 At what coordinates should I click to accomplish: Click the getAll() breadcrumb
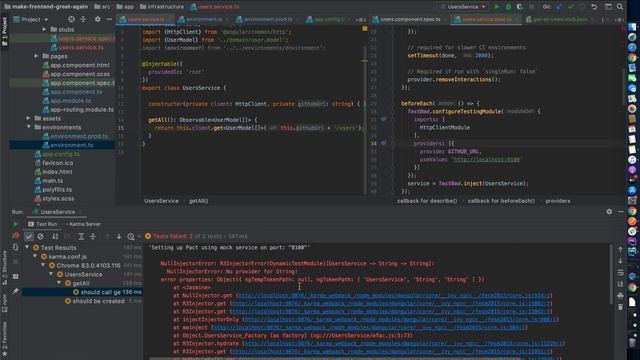(198, 201)
